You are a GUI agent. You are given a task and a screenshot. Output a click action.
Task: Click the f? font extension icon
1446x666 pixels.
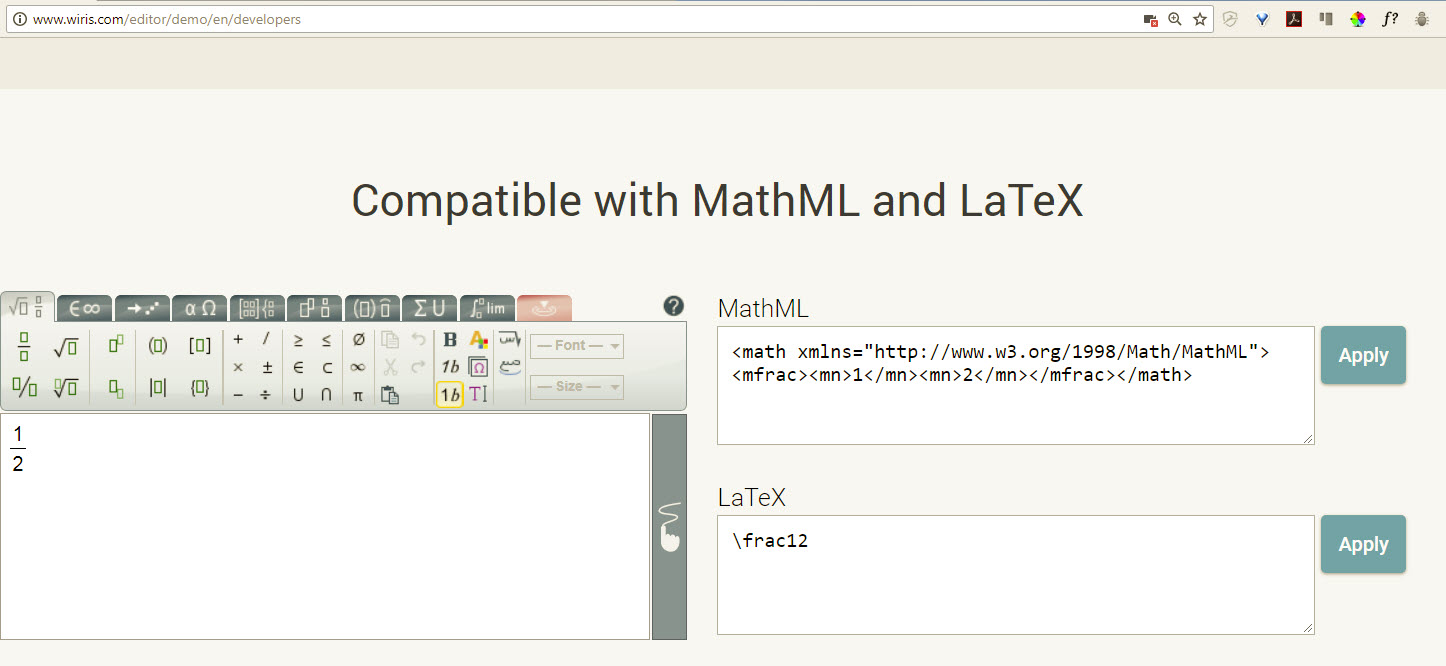(1389, 19)
